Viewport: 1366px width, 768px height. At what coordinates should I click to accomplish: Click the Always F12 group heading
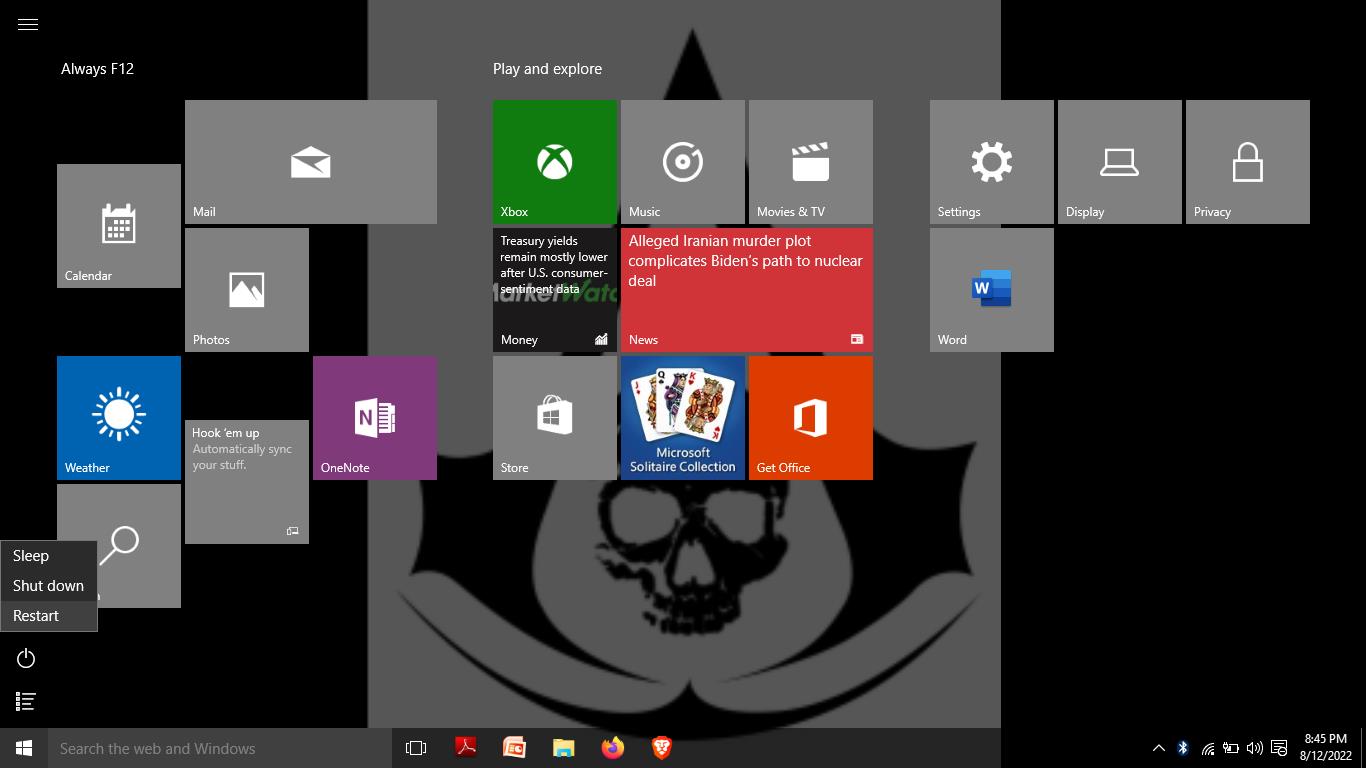pyautogui.click(x=97, y=69)
